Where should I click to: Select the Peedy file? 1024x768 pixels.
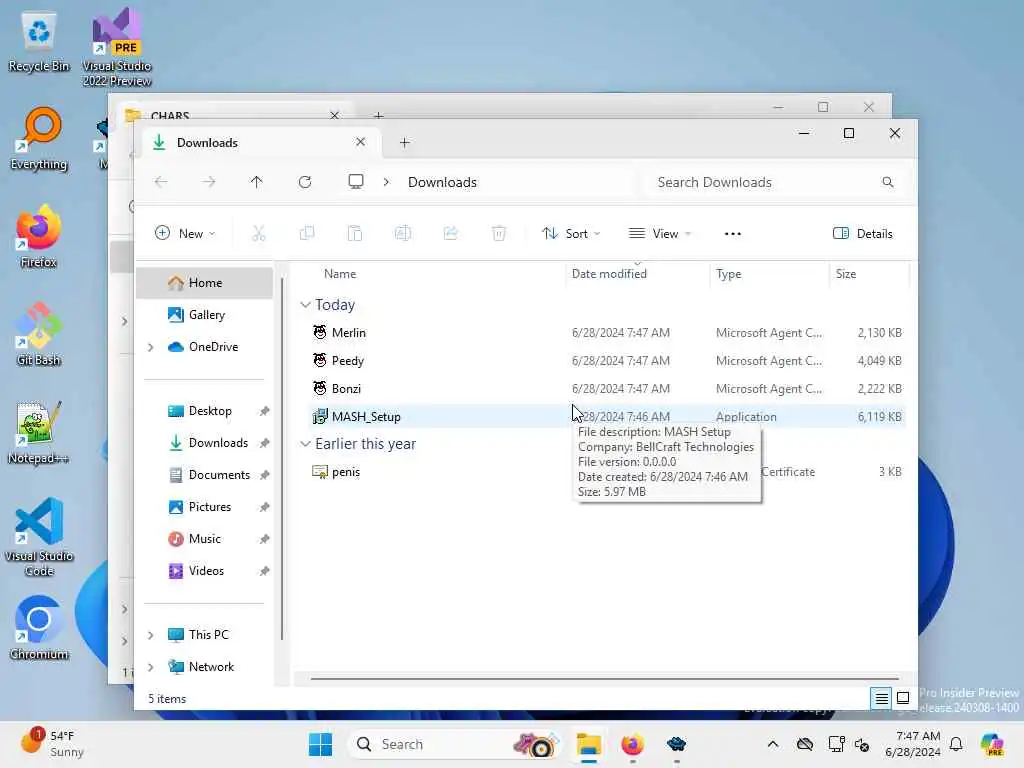606,361
